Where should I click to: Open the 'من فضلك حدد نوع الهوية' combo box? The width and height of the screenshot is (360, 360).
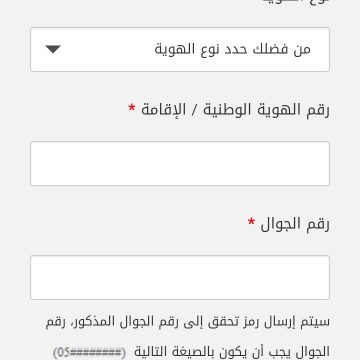coord(180,49)
